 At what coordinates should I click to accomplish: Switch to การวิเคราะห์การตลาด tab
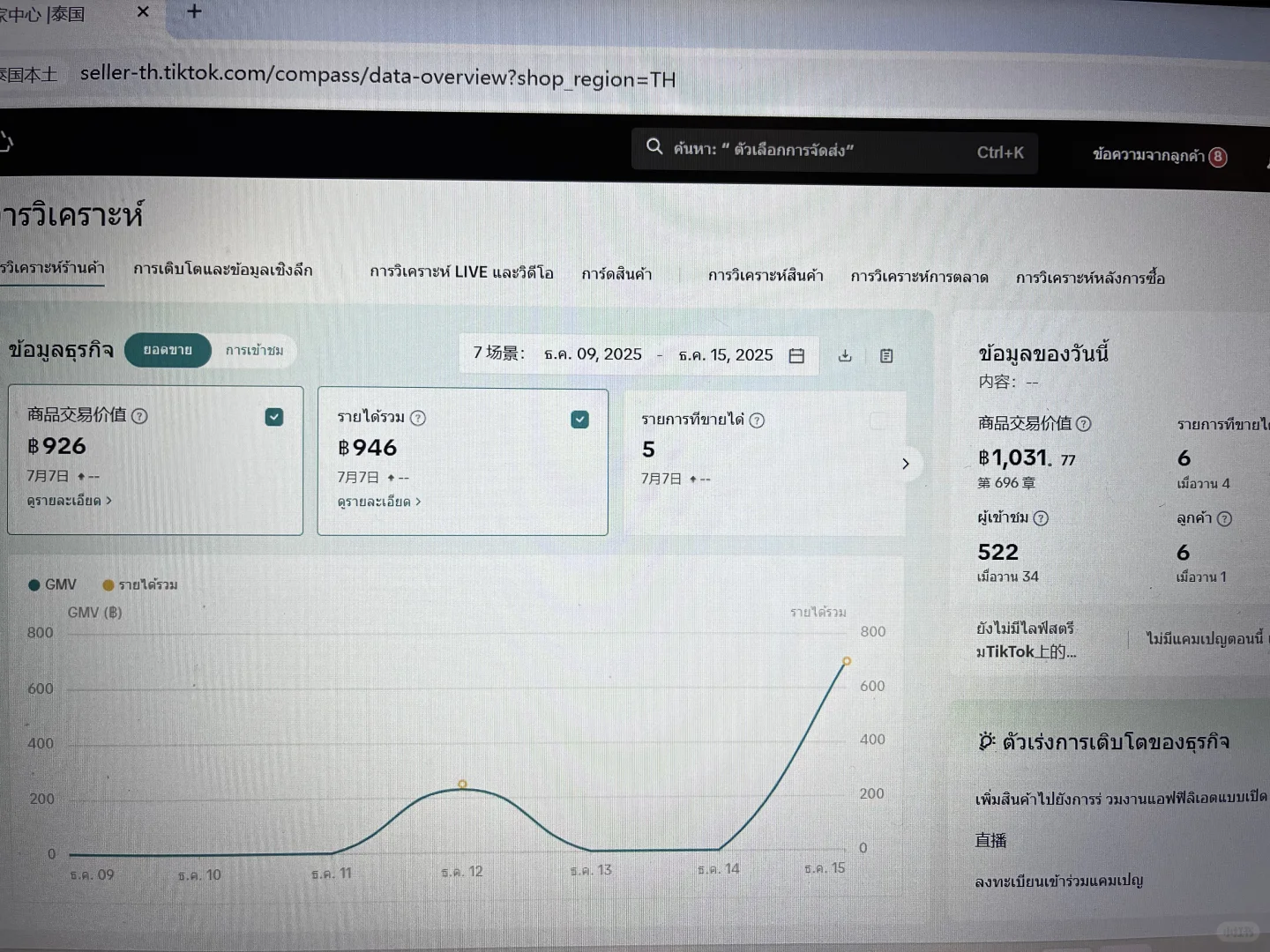tap(919, 277)
